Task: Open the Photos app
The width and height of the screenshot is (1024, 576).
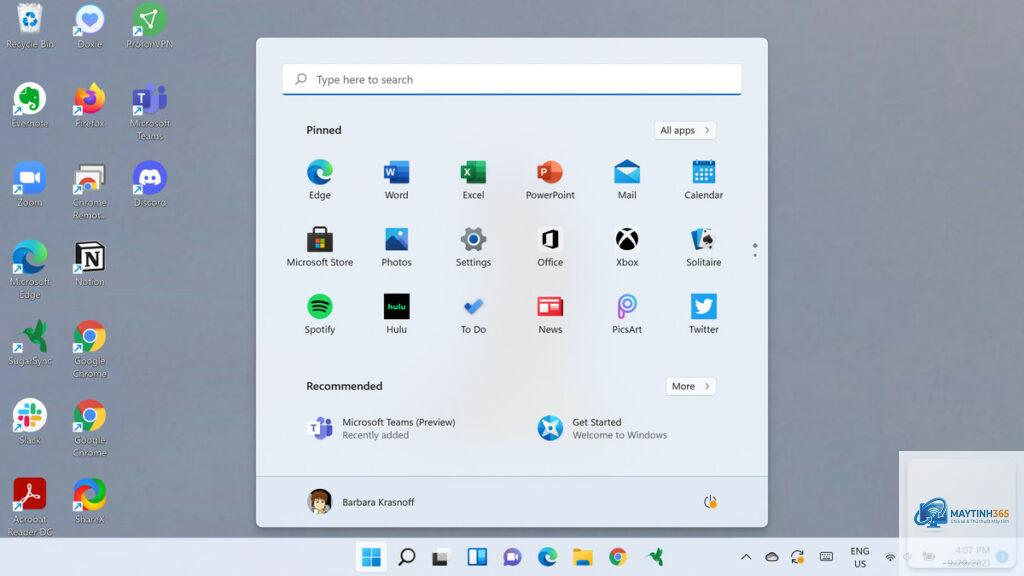Action: pyautogui.click(x=396, y=246)
